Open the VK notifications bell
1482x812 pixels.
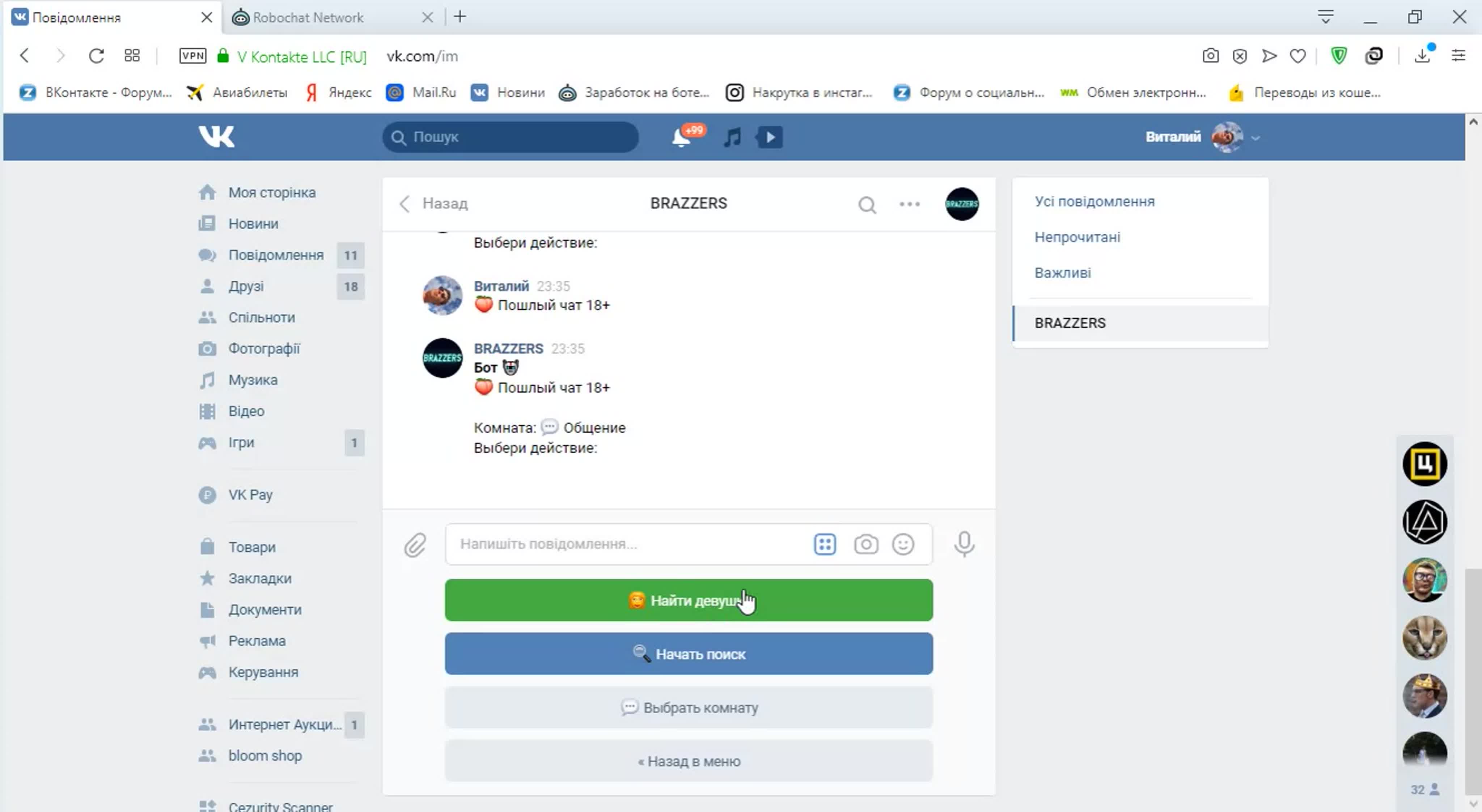point(681,137)
